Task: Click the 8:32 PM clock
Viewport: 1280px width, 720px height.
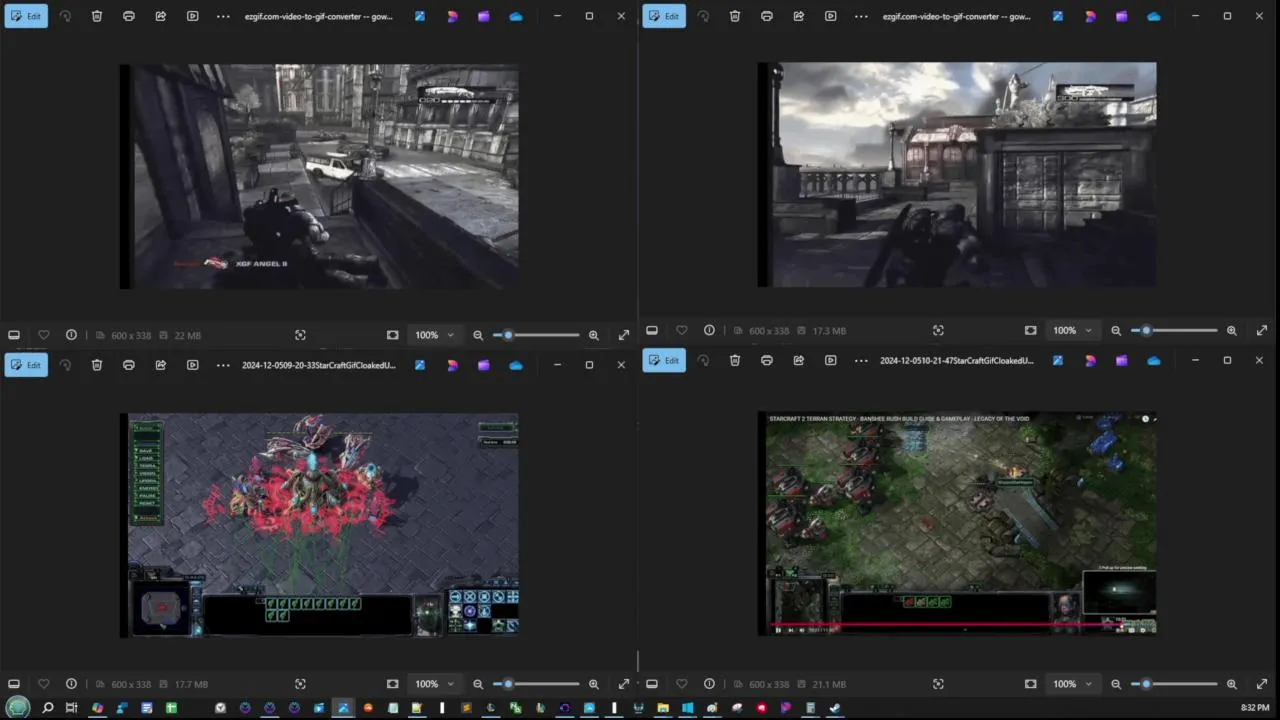Action: coord(1255,708)
